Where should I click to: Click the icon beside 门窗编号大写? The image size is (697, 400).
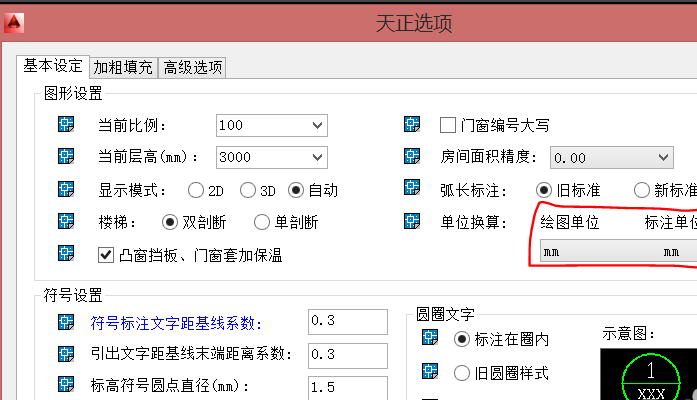(x=412, y=124)
